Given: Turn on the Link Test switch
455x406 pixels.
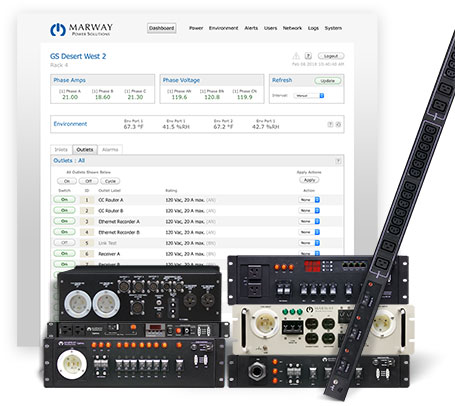Looking at the screenshot, I should click(64, 243).
